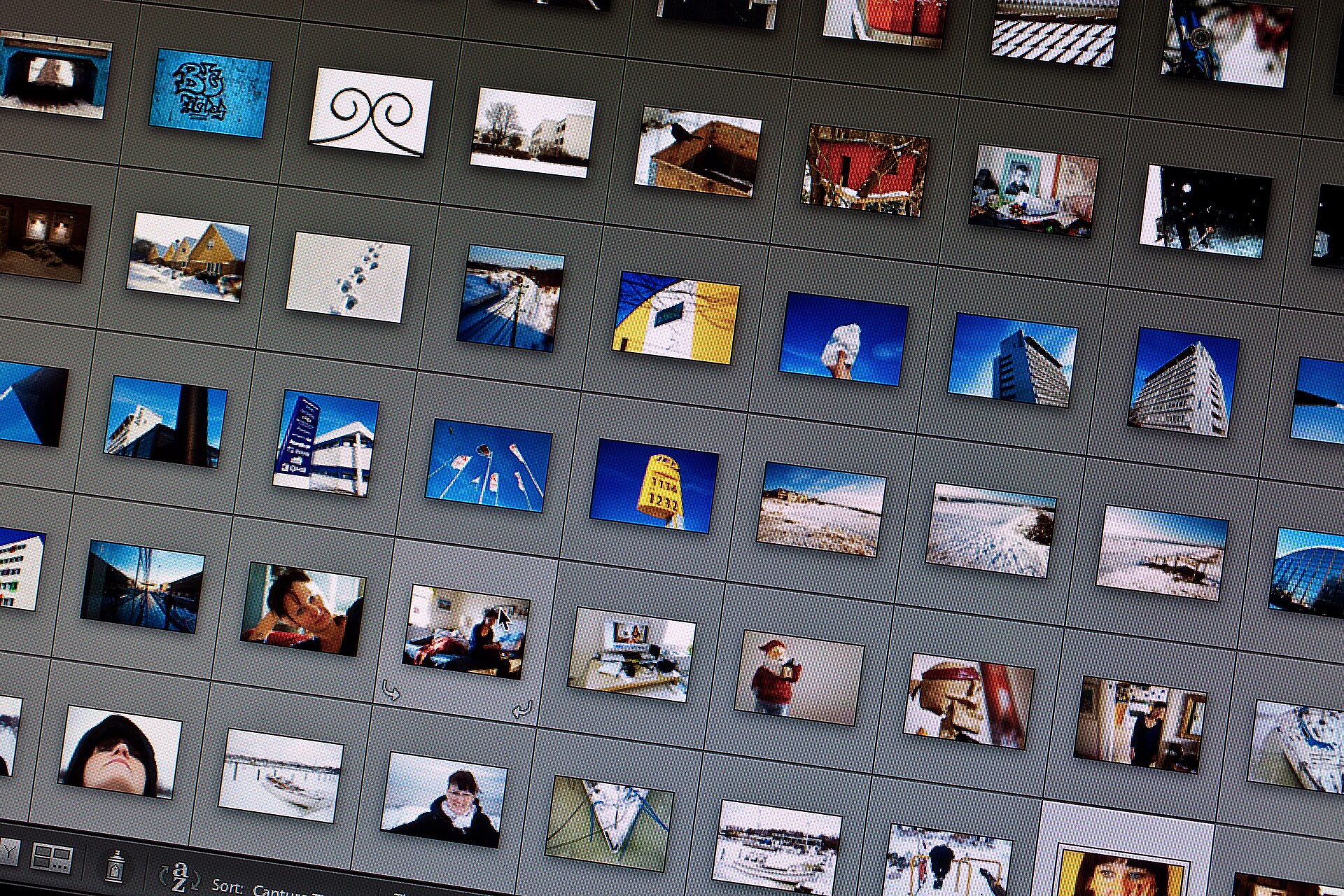Viewport: 1344px width, 896px height.
Task: Toggle a-z sort direction icon
Action: tap(180, 877)
